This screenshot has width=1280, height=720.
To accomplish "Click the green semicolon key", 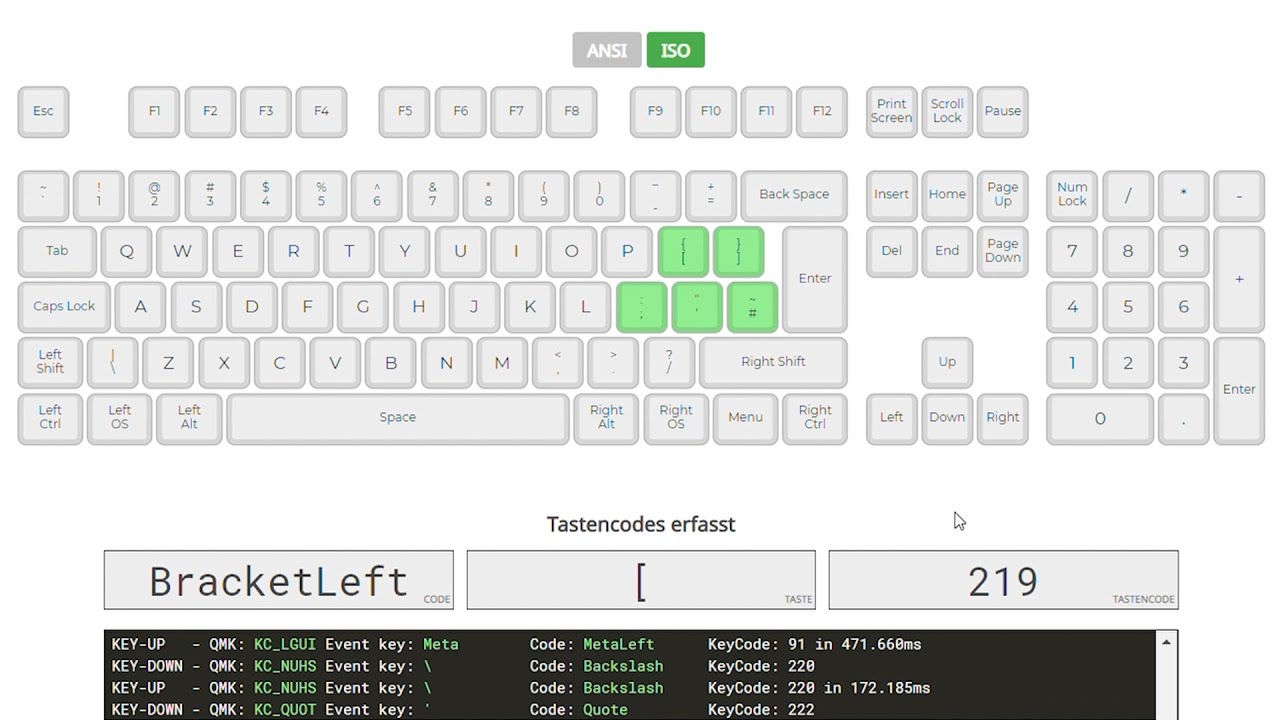I will (x=641, y=307).
